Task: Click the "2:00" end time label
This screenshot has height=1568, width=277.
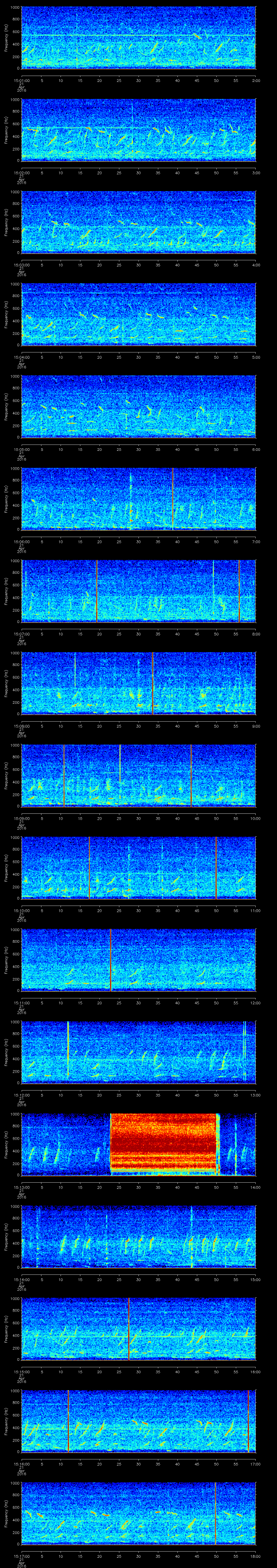Action: coord(256,80)
